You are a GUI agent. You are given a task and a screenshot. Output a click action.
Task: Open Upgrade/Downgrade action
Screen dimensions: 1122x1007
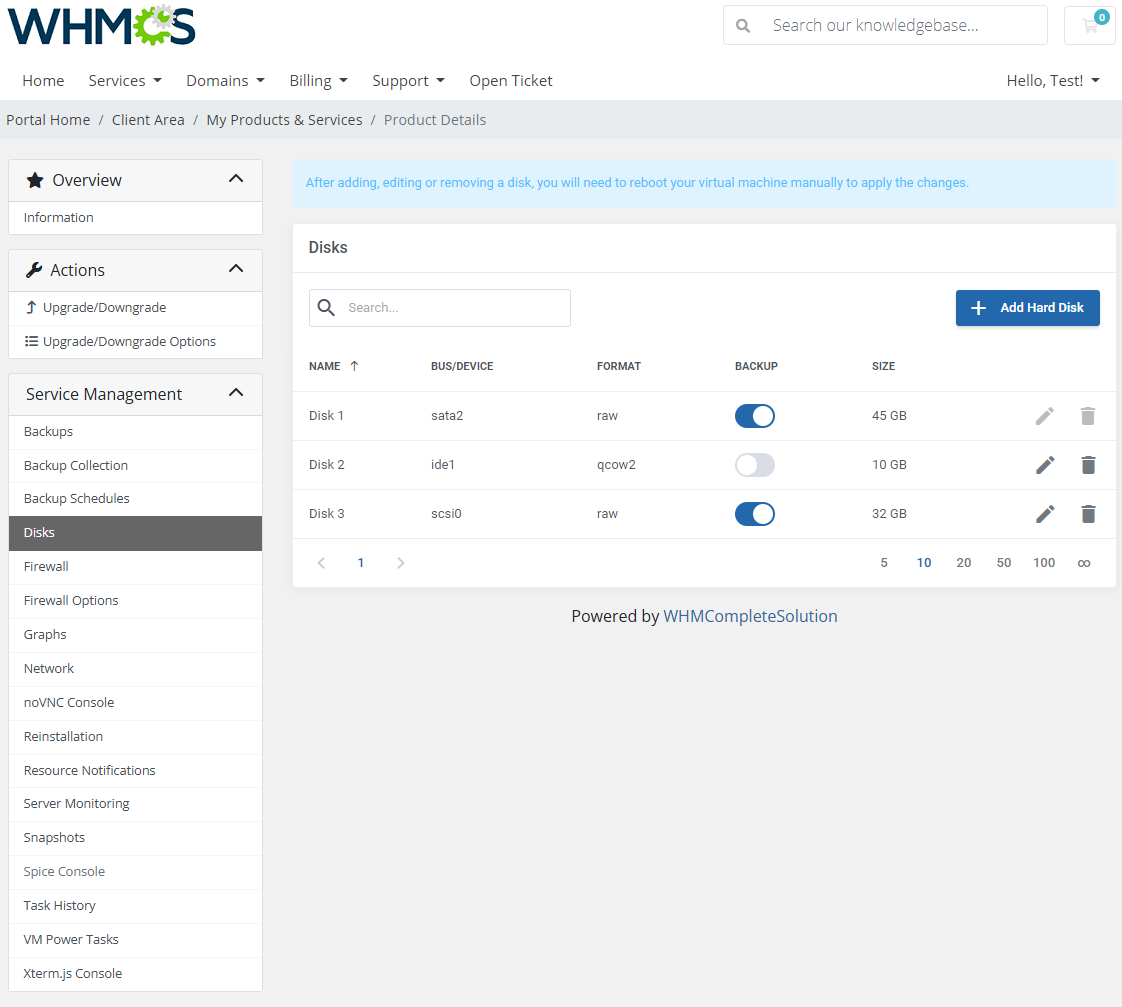tap(135, 308)
